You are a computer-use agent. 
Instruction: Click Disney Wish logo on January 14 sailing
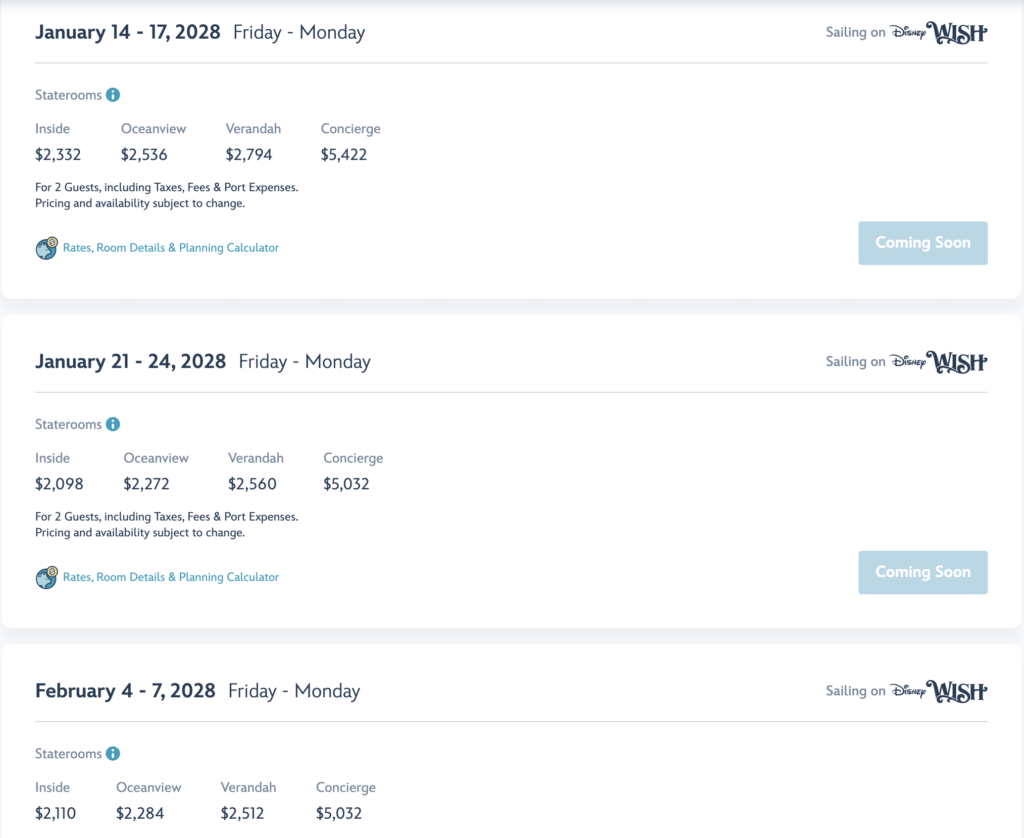point(939,33)
